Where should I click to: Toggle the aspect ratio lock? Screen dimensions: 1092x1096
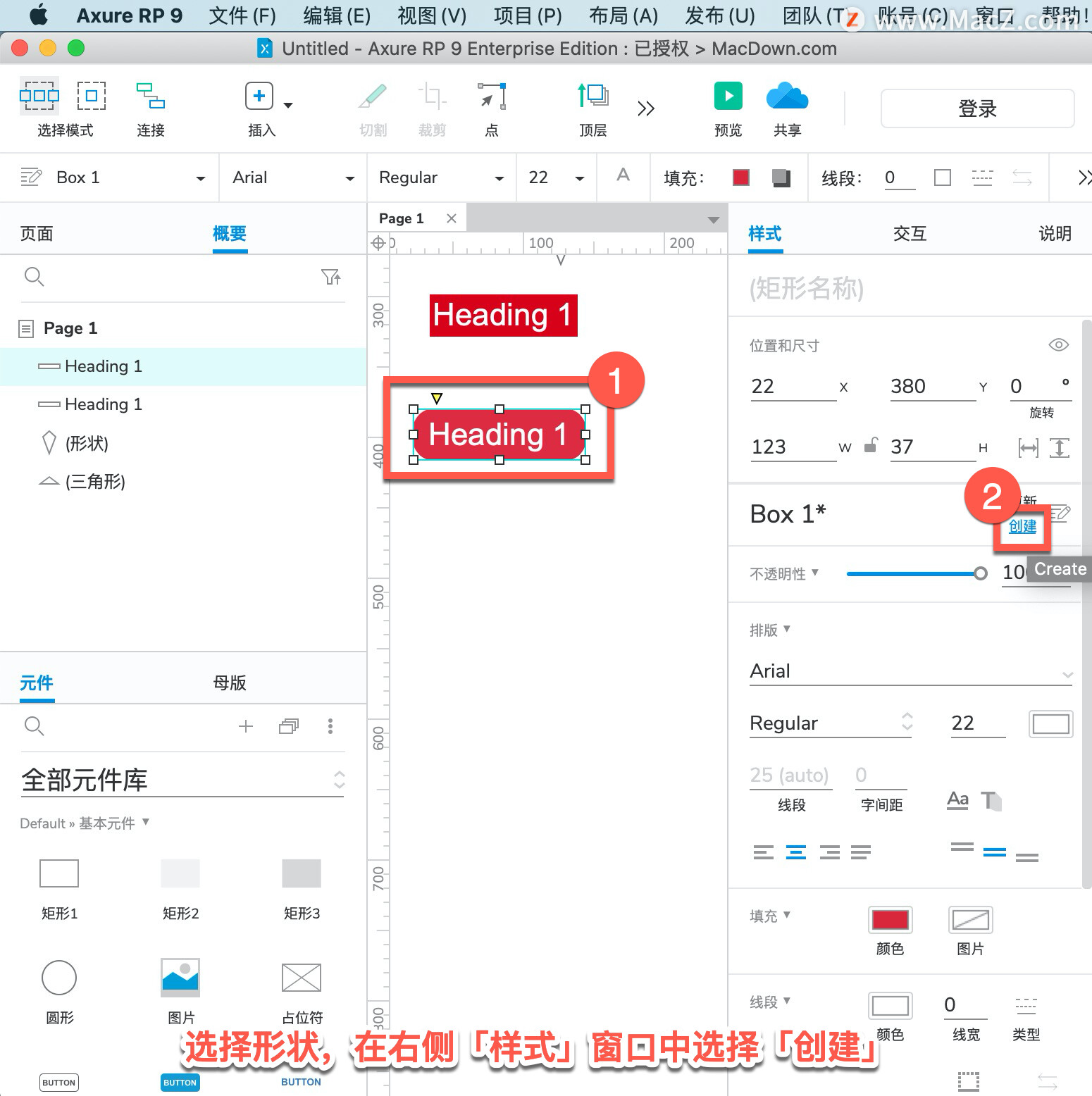click(871, 445)
